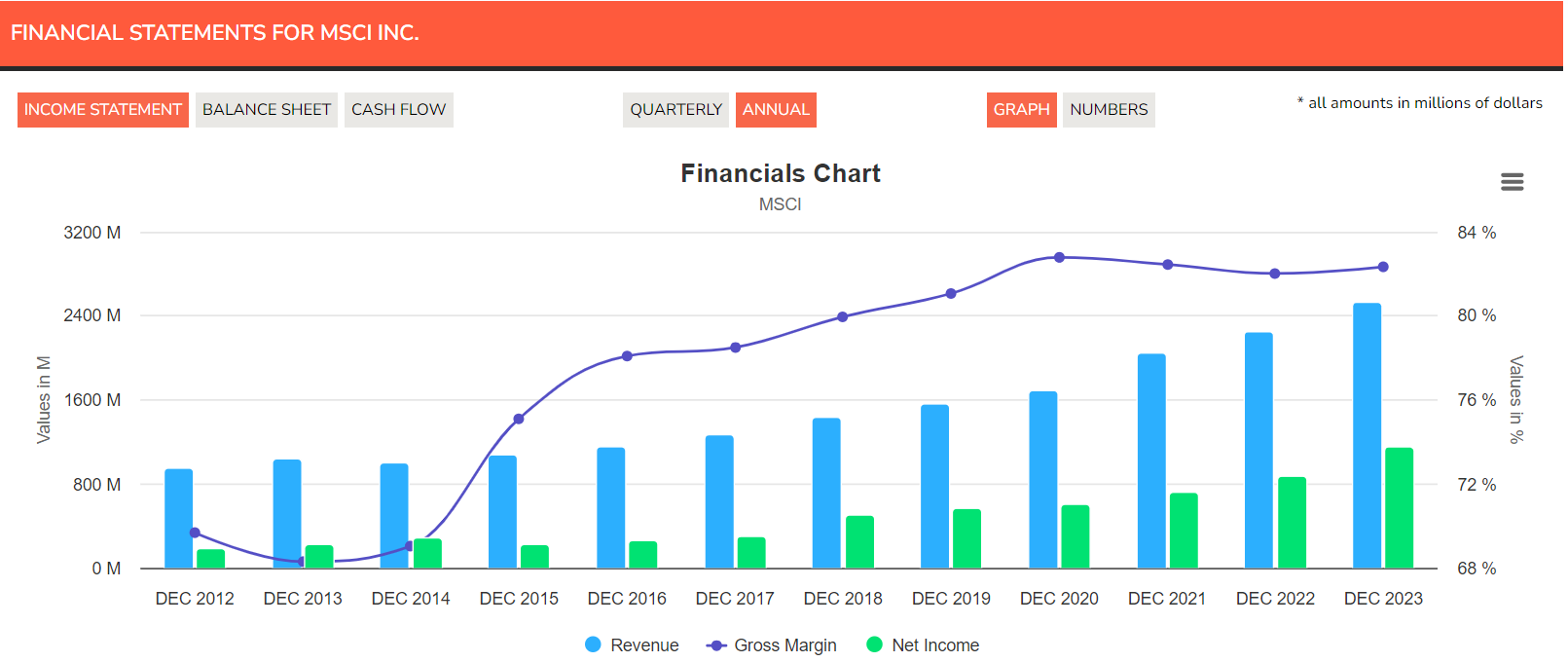
Task: Open the chart hamburger context menu
Action: (1512, 182)
